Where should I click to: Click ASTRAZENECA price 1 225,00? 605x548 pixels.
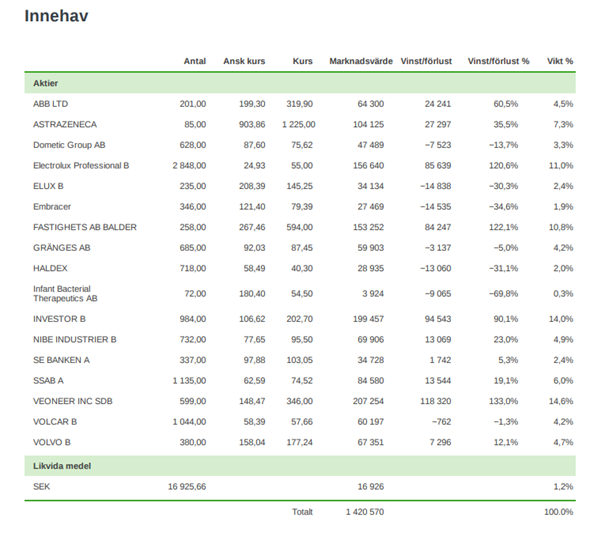(299, 125)
